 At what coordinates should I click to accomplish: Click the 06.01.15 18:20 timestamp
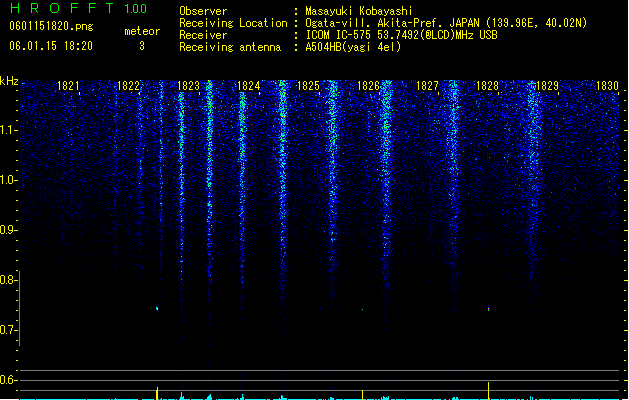tap(51, 46)
